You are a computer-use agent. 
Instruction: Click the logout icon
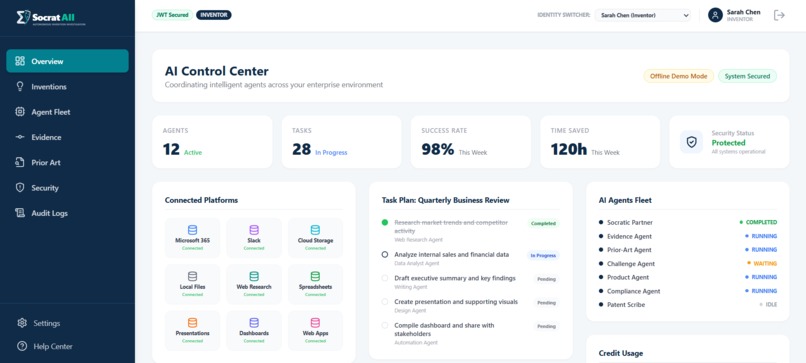point(779,15)
